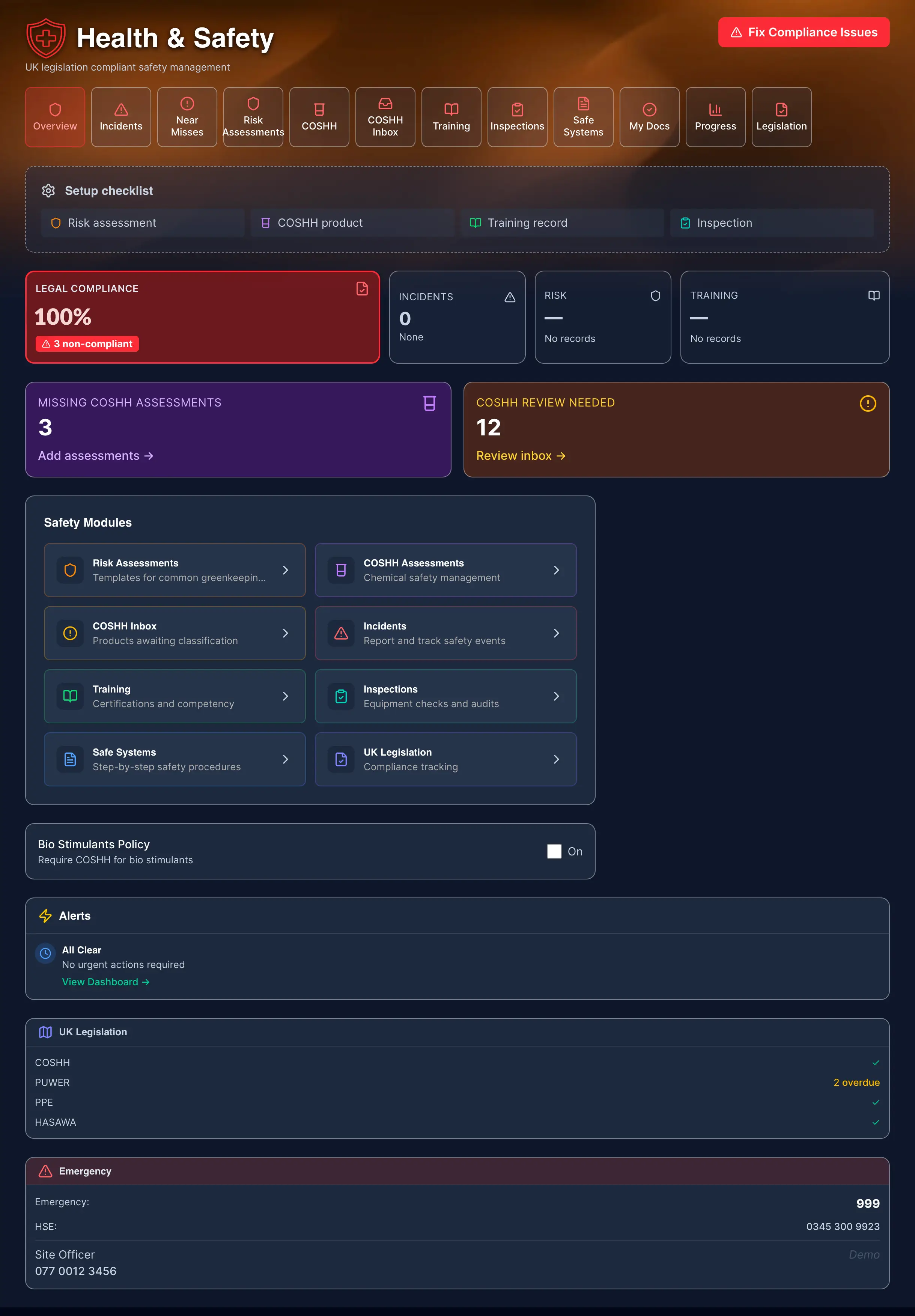Open the COSHH Inbox tab

pos(385,117)
